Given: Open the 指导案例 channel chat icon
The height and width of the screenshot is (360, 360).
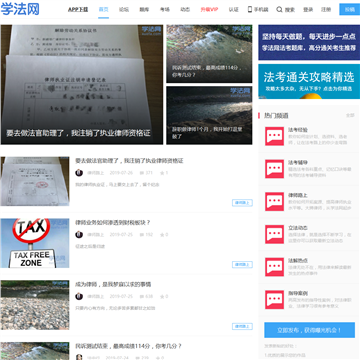Looking at the screenshot, I should [274, 300].
